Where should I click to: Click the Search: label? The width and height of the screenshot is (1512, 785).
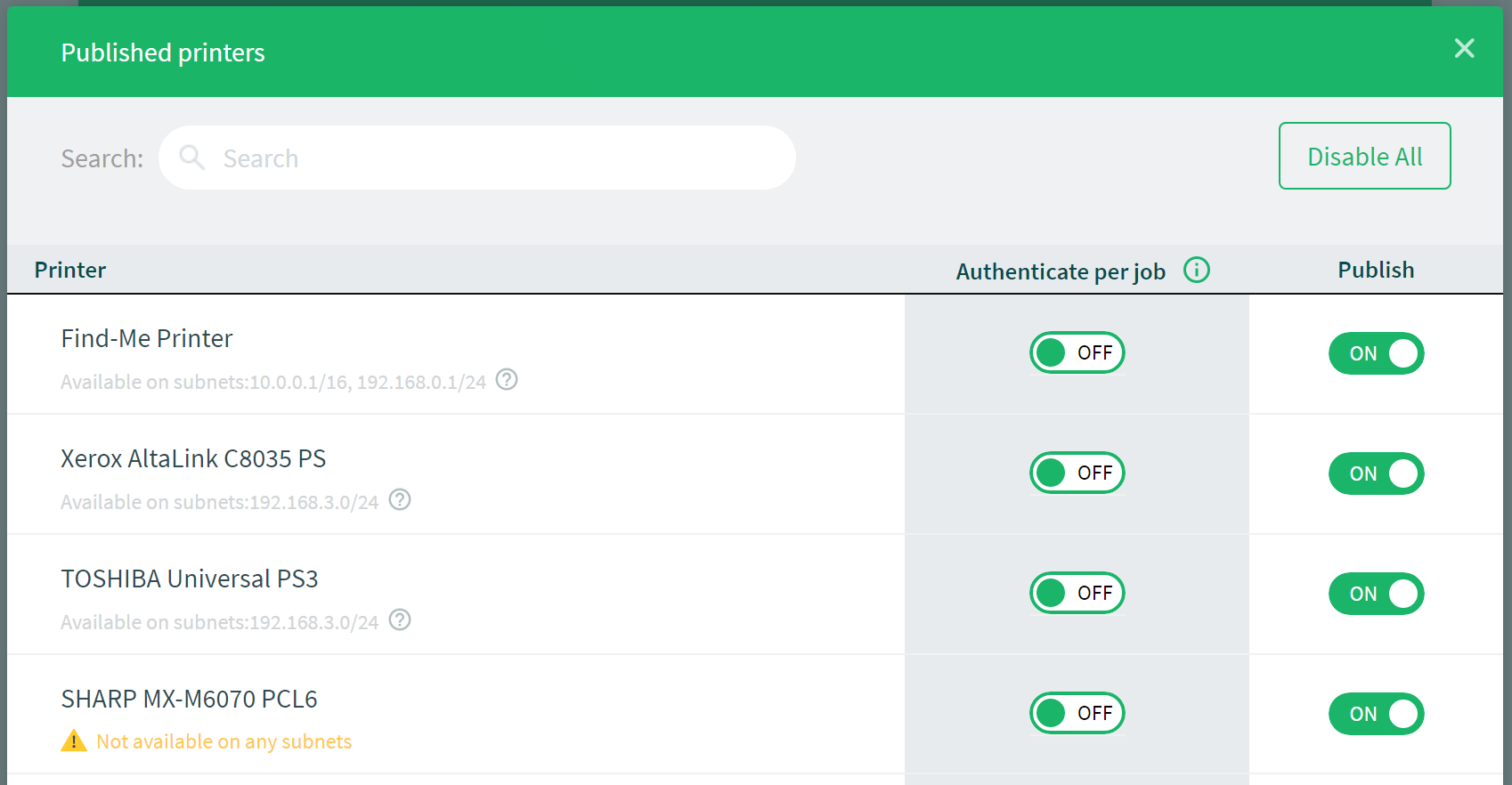(102, 158)
